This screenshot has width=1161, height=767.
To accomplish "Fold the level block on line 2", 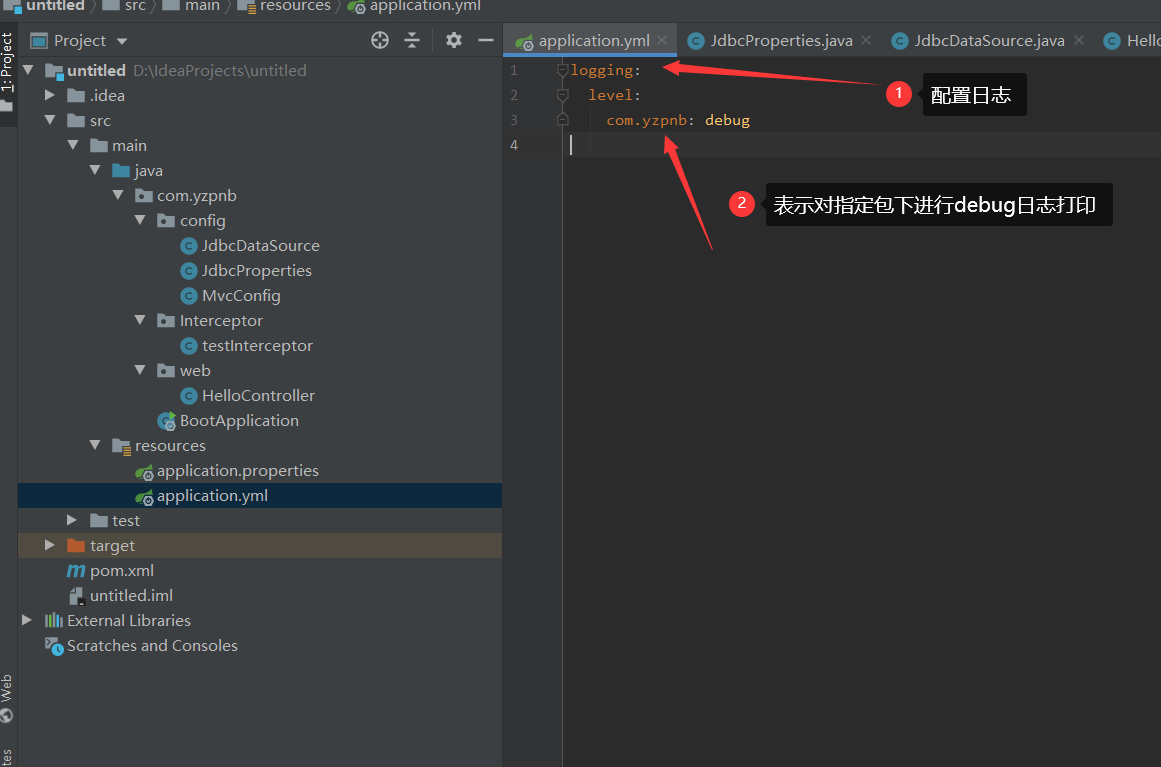I will click(563, 96).
